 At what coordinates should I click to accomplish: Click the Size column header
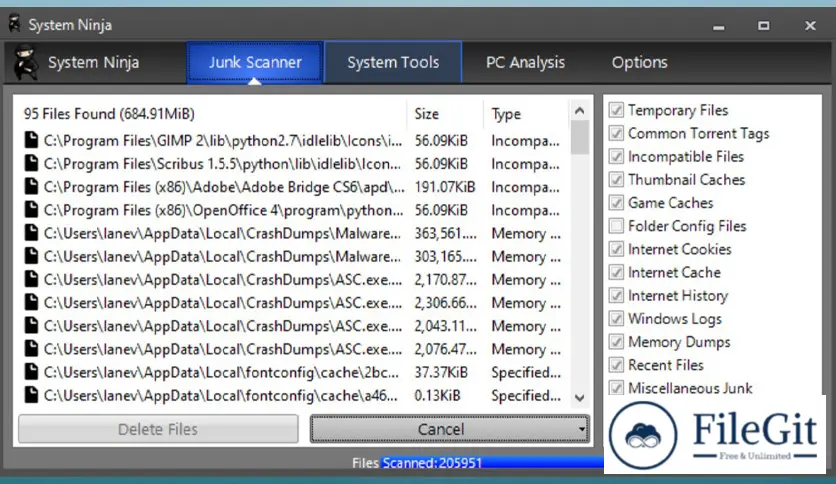coord(445,114)
